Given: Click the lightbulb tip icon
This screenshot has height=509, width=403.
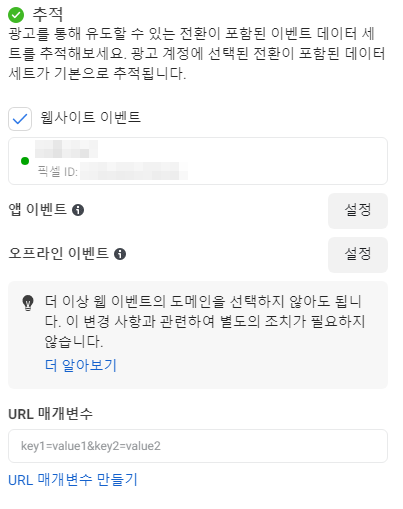Looking at the screenshot, I should (x=28, y=303).
